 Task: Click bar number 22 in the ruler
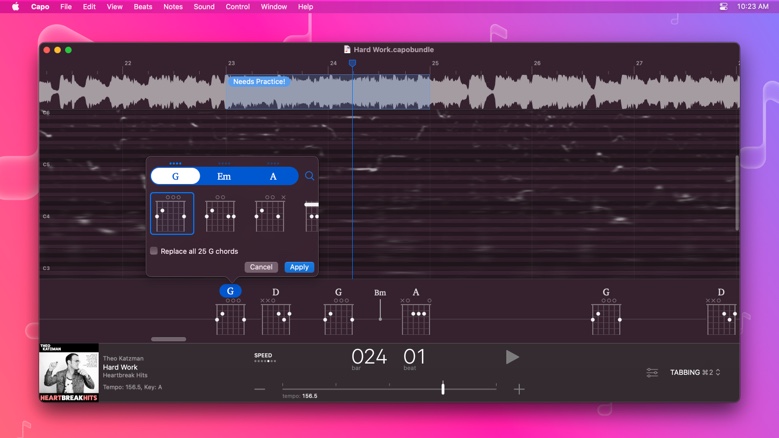point(128,63)
